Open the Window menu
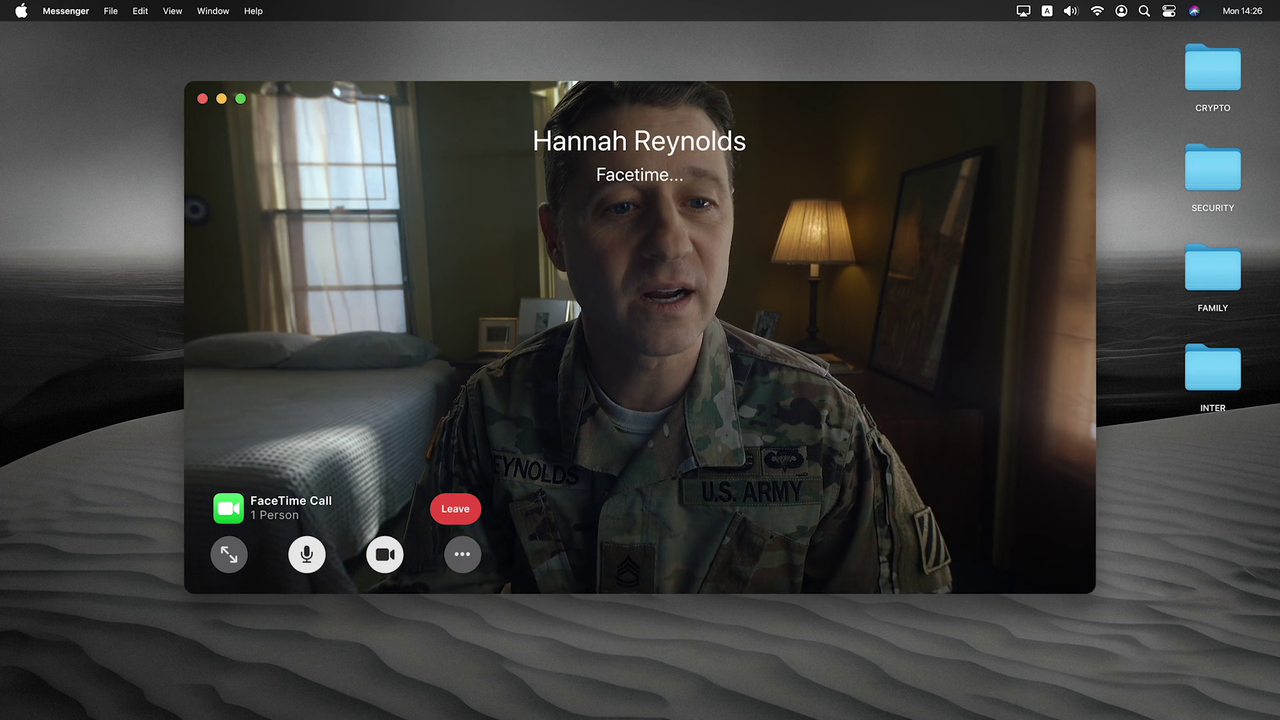Viewport: 1280px width, 720px height. (213, 11)
